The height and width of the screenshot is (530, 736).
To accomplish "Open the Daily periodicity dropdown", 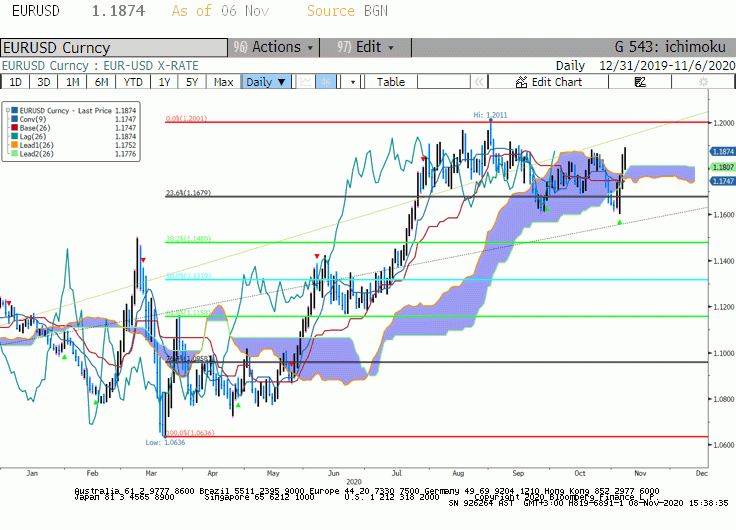I will (266, 82).
